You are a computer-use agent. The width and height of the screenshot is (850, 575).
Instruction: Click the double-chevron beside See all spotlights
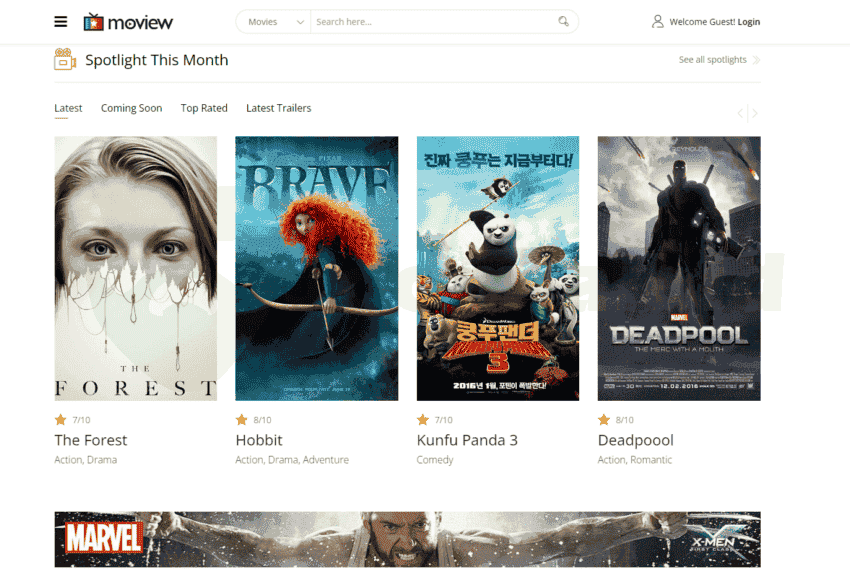756,60
